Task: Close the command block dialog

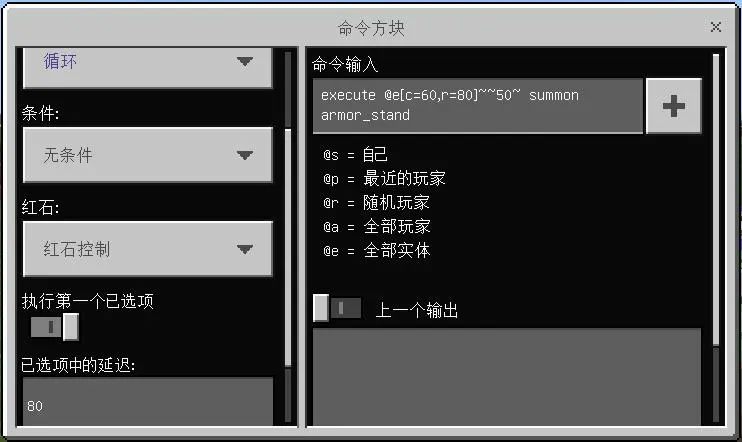Action: click(716, 27)
